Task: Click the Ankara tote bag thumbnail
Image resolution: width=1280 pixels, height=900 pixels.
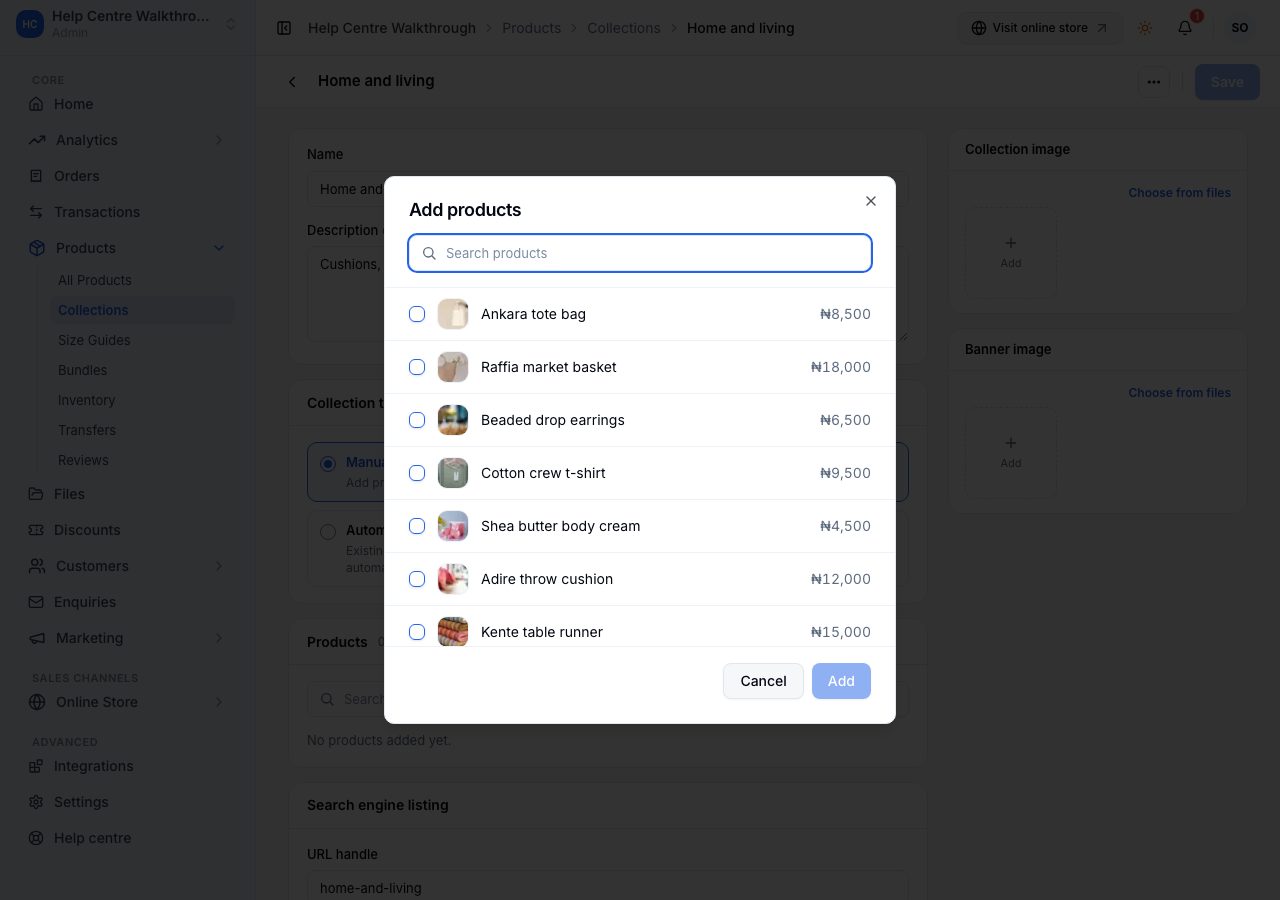Action: (x=453, y=314)
